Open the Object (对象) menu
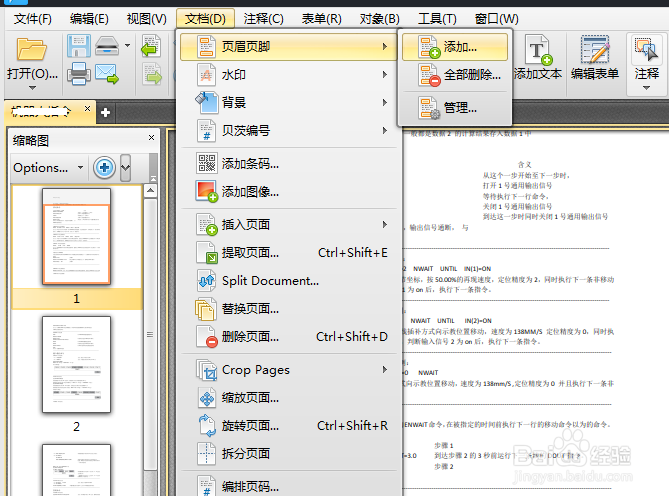Image resolution: width=669 pixels, height=500 pixels. coord(379,19)
